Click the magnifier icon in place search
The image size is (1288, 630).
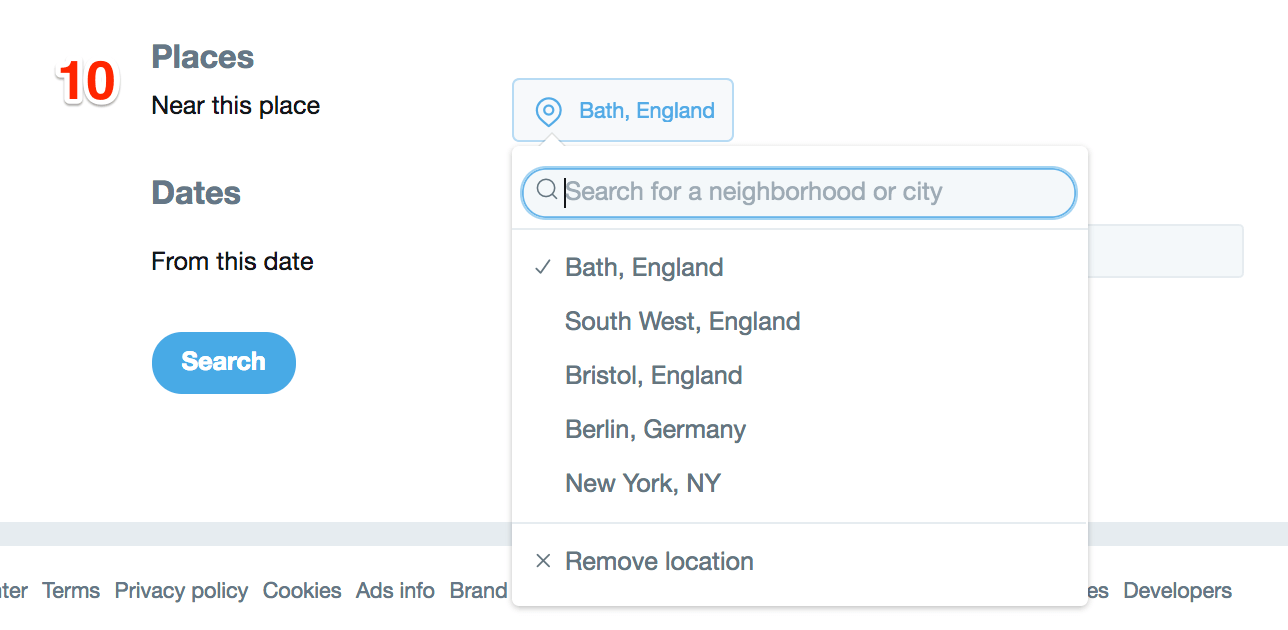click(x=547, y=190)
